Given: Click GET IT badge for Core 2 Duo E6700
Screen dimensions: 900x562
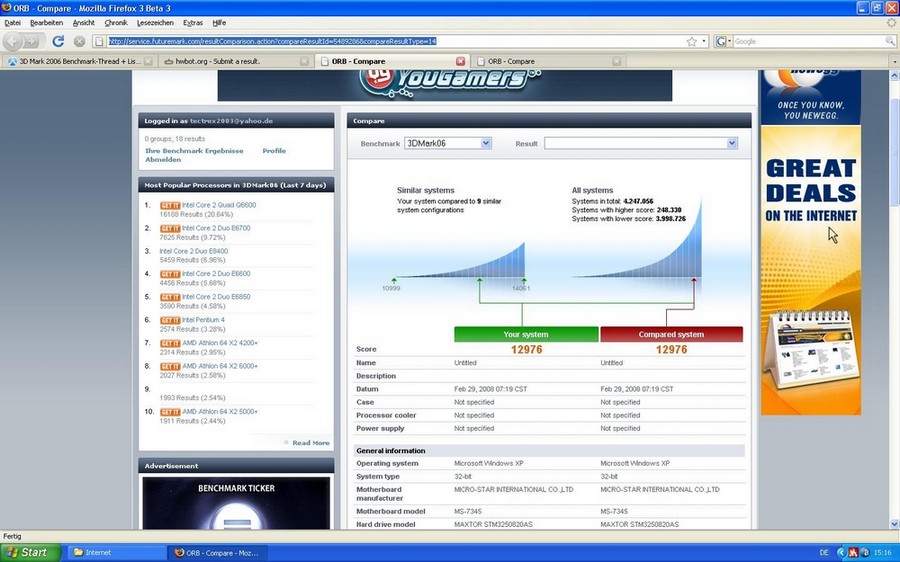Looking at the screenshot, I should 170,228.
